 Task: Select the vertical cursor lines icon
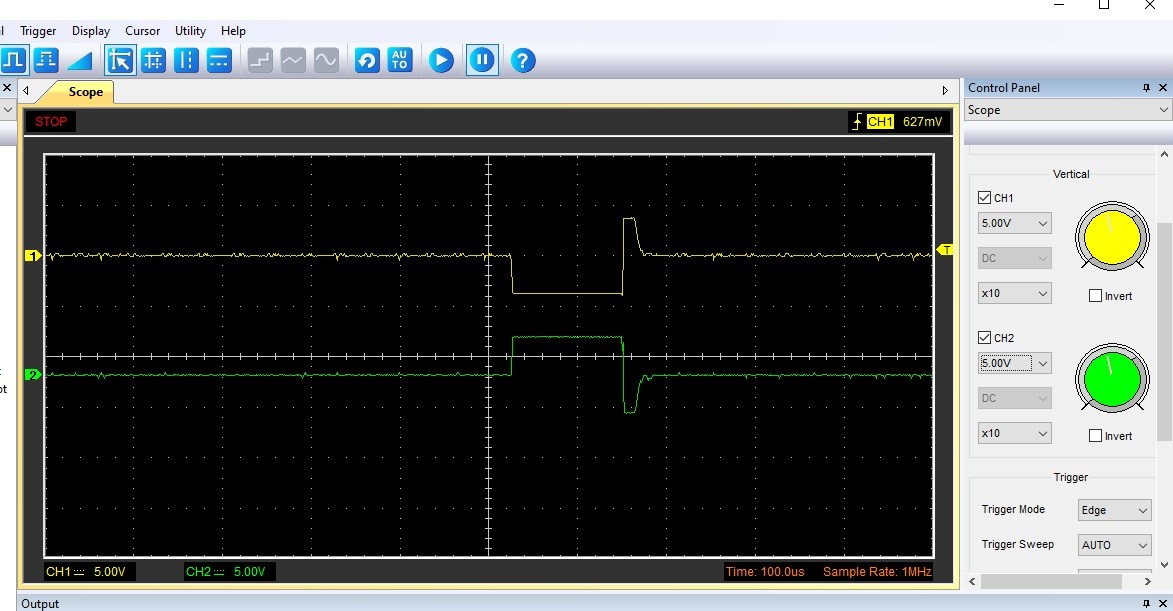point(186,61)
